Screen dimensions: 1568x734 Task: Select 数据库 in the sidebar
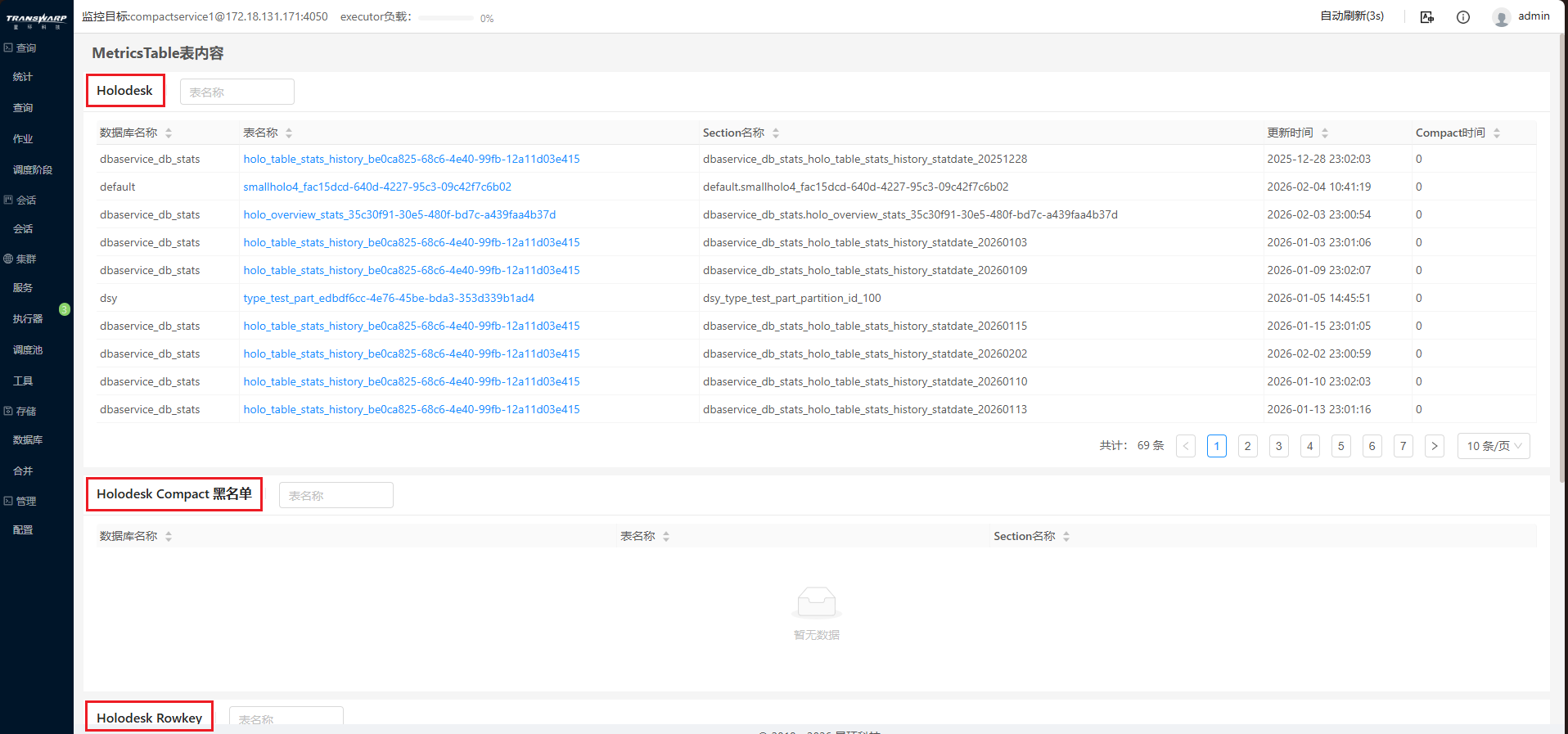28,439
